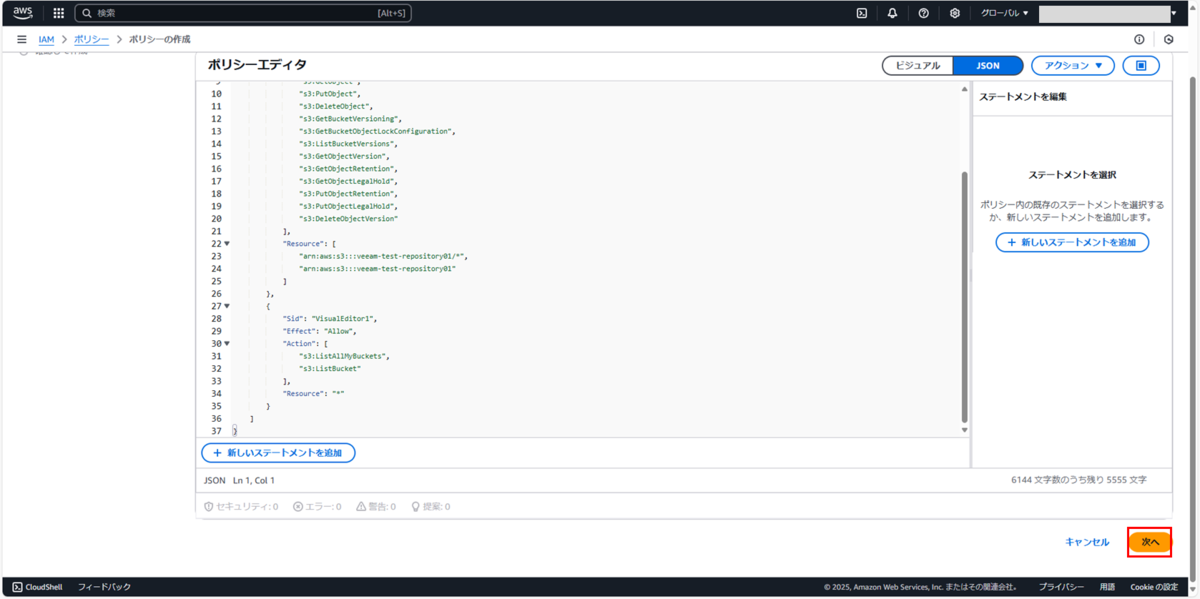This screenshot has height=599, width=1200.
Task: Toggle the side navigation hamburger menu
Action: [x=22, y=39]
